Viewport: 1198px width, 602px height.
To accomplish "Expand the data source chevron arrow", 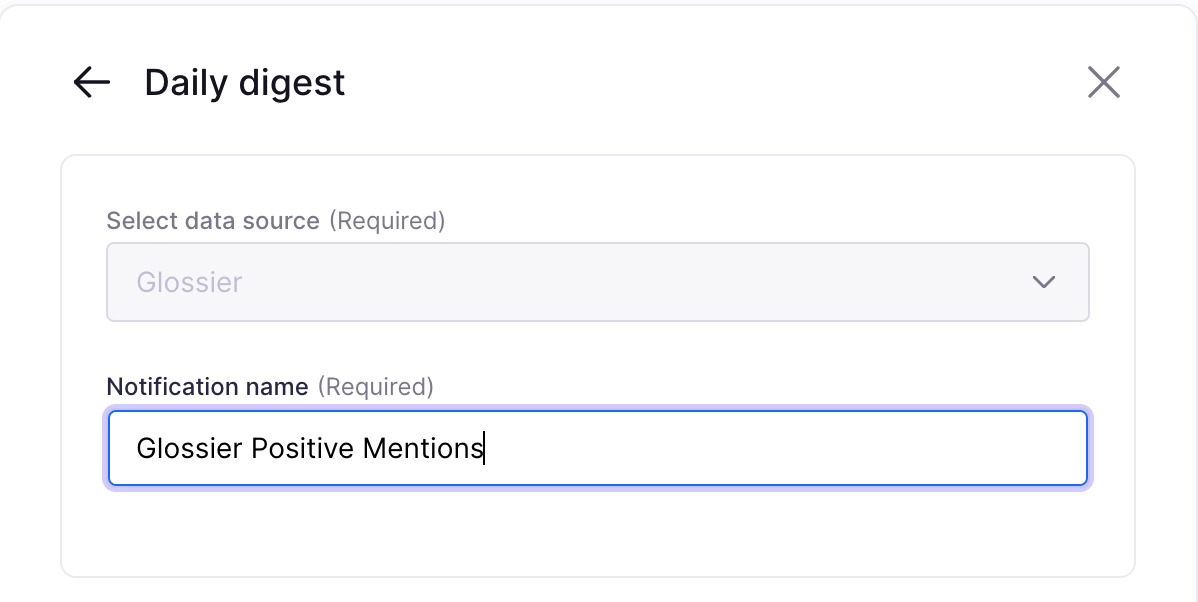I will click(x=1043, y=282).
